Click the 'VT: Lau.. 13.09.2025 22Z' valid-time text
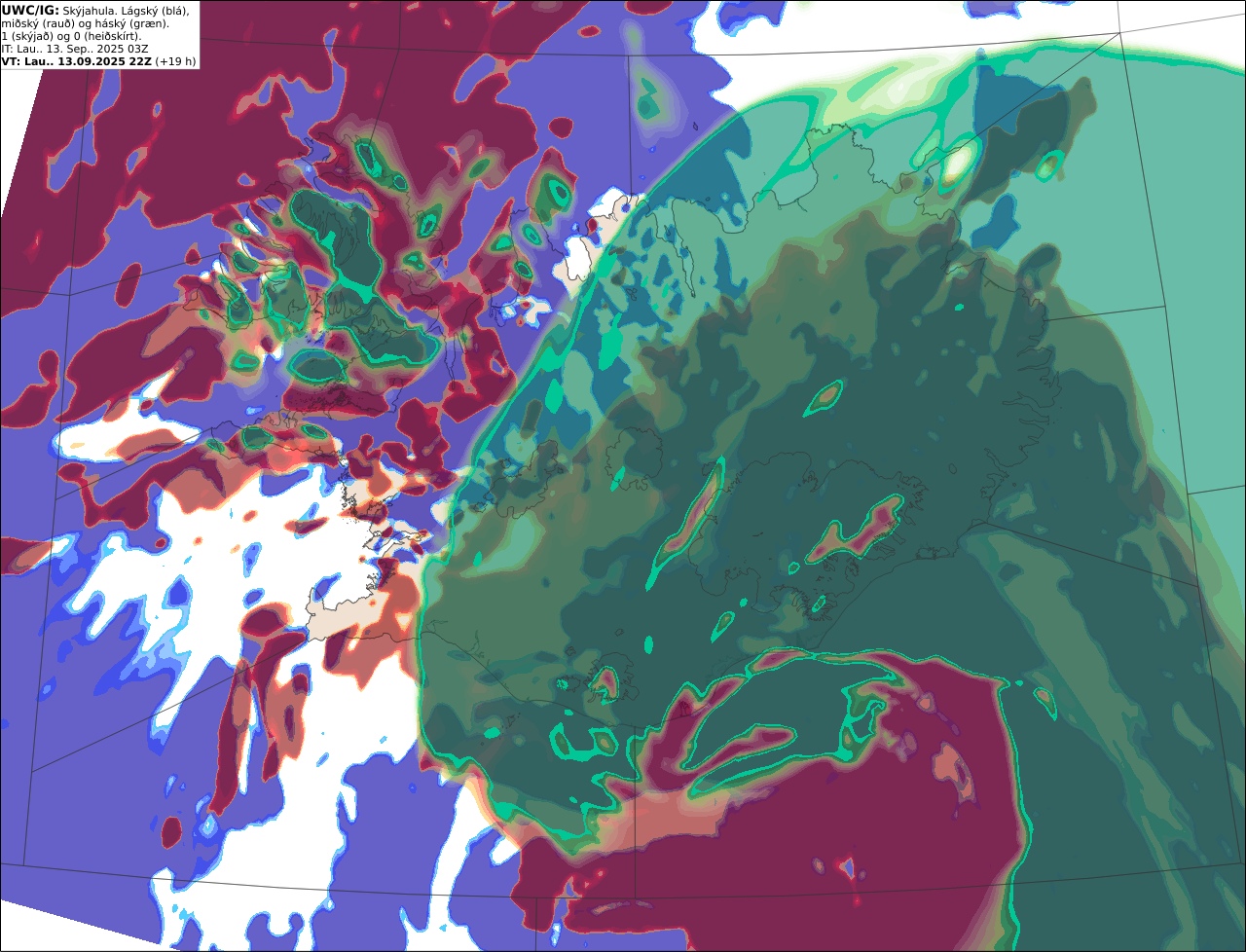Image resolution: width=1246 pixels, height=952 pixels. pyautogui.click(x=76, y=61)
